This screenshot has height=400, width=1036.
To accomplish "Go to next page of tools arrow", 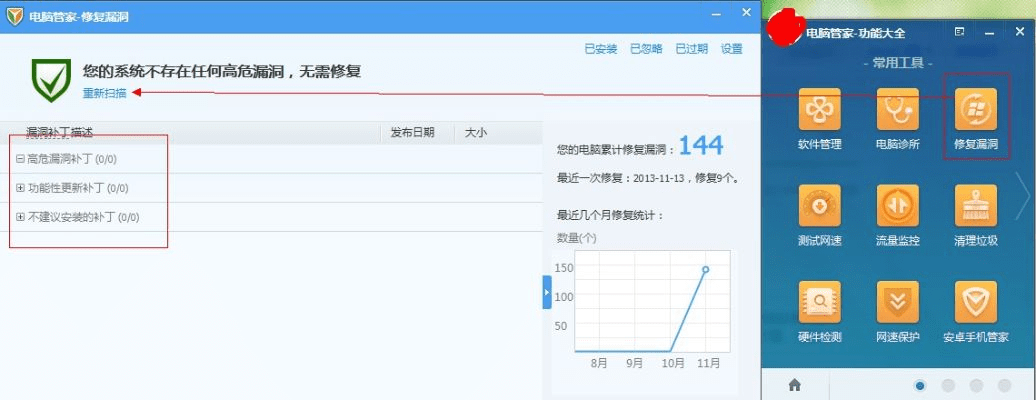I will [x=1022, y=196].
